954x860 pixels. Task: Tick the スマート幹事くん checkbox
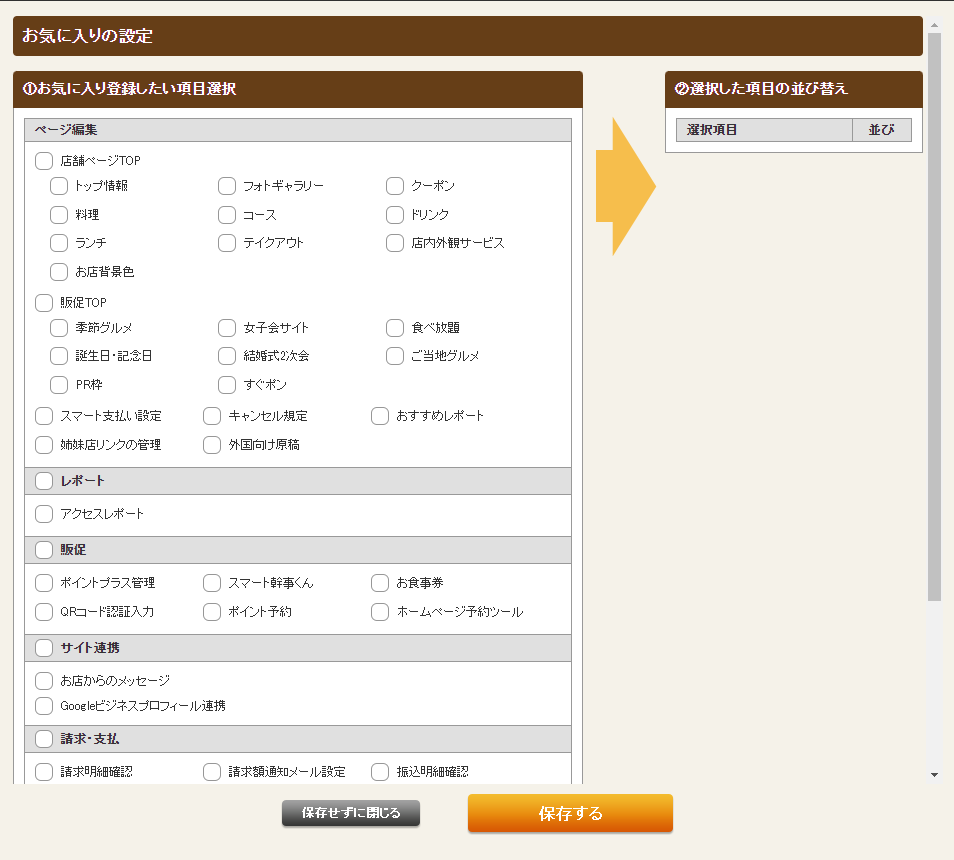[x=212, y=583]
